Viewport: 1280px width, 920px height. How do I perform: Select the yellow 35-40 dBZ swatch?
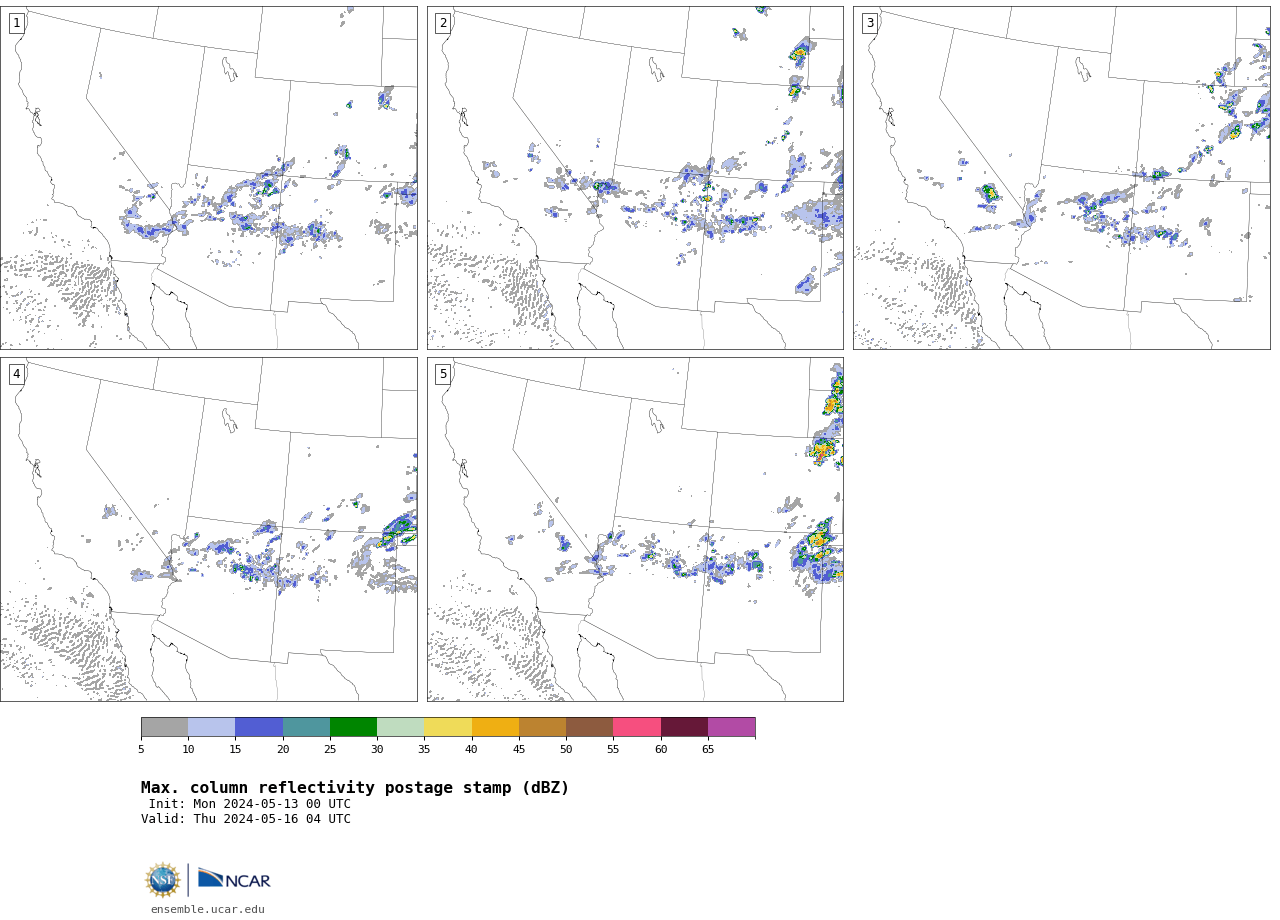[448, 727]
